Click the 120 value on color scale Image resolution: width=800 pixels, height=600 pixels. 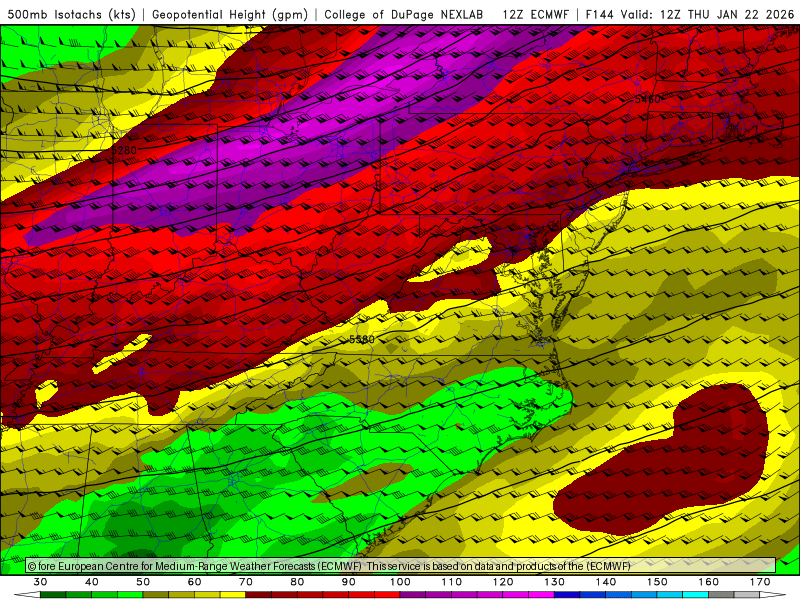[503, 582]
